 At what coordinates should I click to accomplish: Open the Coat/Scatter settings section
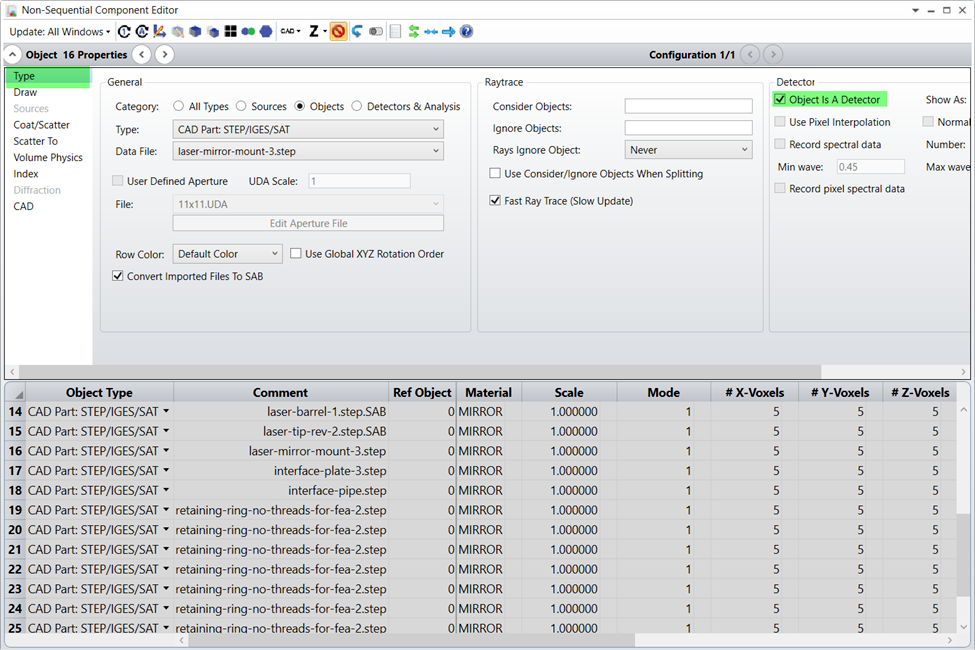coord(42,125)
